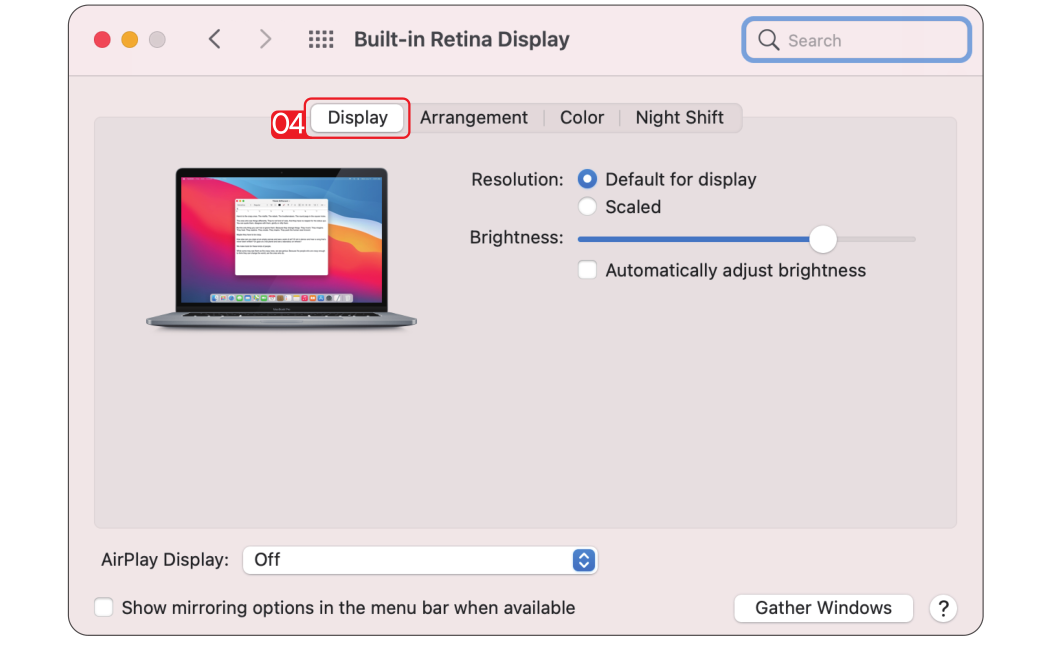The width and height of the screenshot is (1050, 648).
Task: Click the MacBook preview image
Action: [281, 248]
